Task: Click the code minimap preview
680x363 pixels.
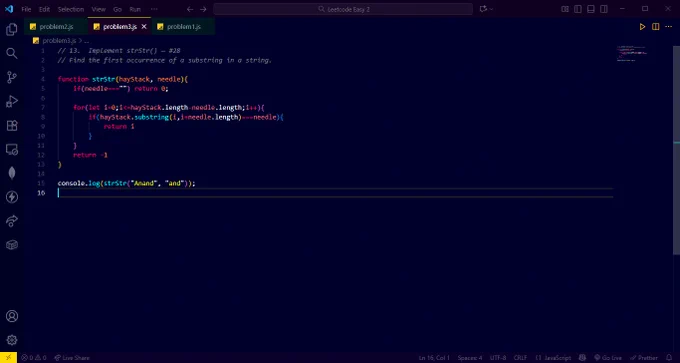Action: coord(632,53)
